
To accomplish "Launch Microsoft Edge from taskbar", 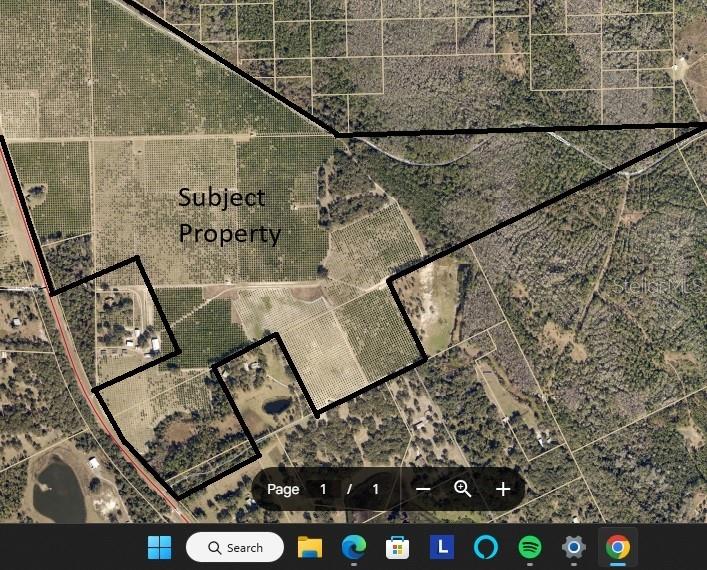I will coord(353,547).
